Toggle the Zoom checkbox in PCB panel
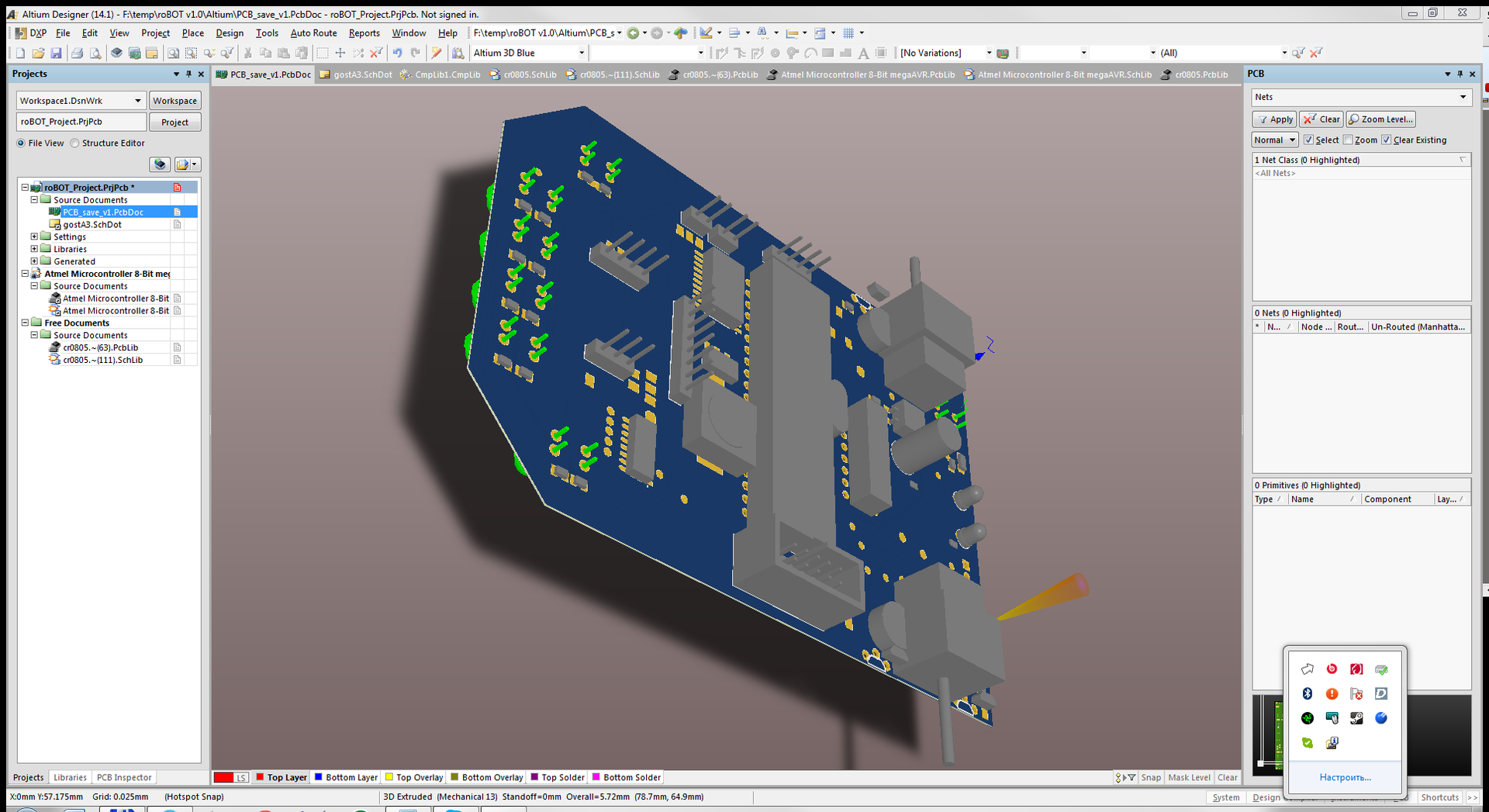The height and width of the screenshot is (812, 1489). point(1348,140)
